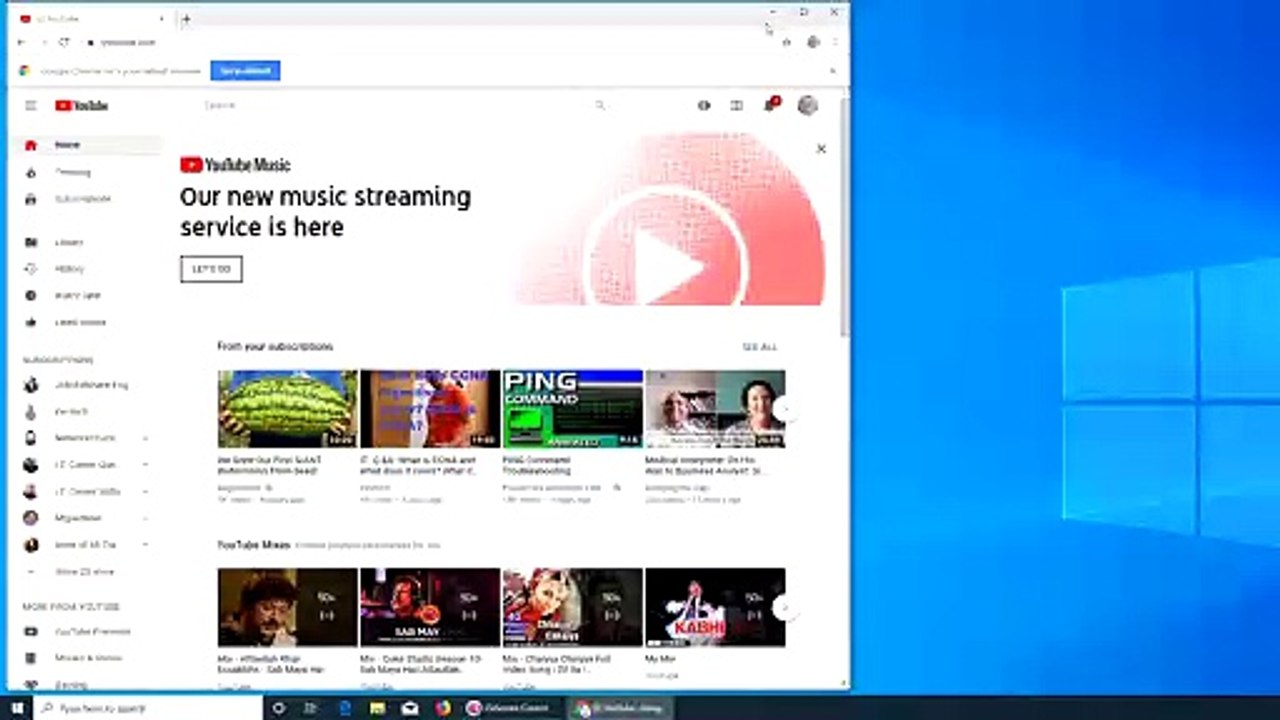Open first subscribed channel in sidebar list
1280x720 pixels.
click(85, 385)
